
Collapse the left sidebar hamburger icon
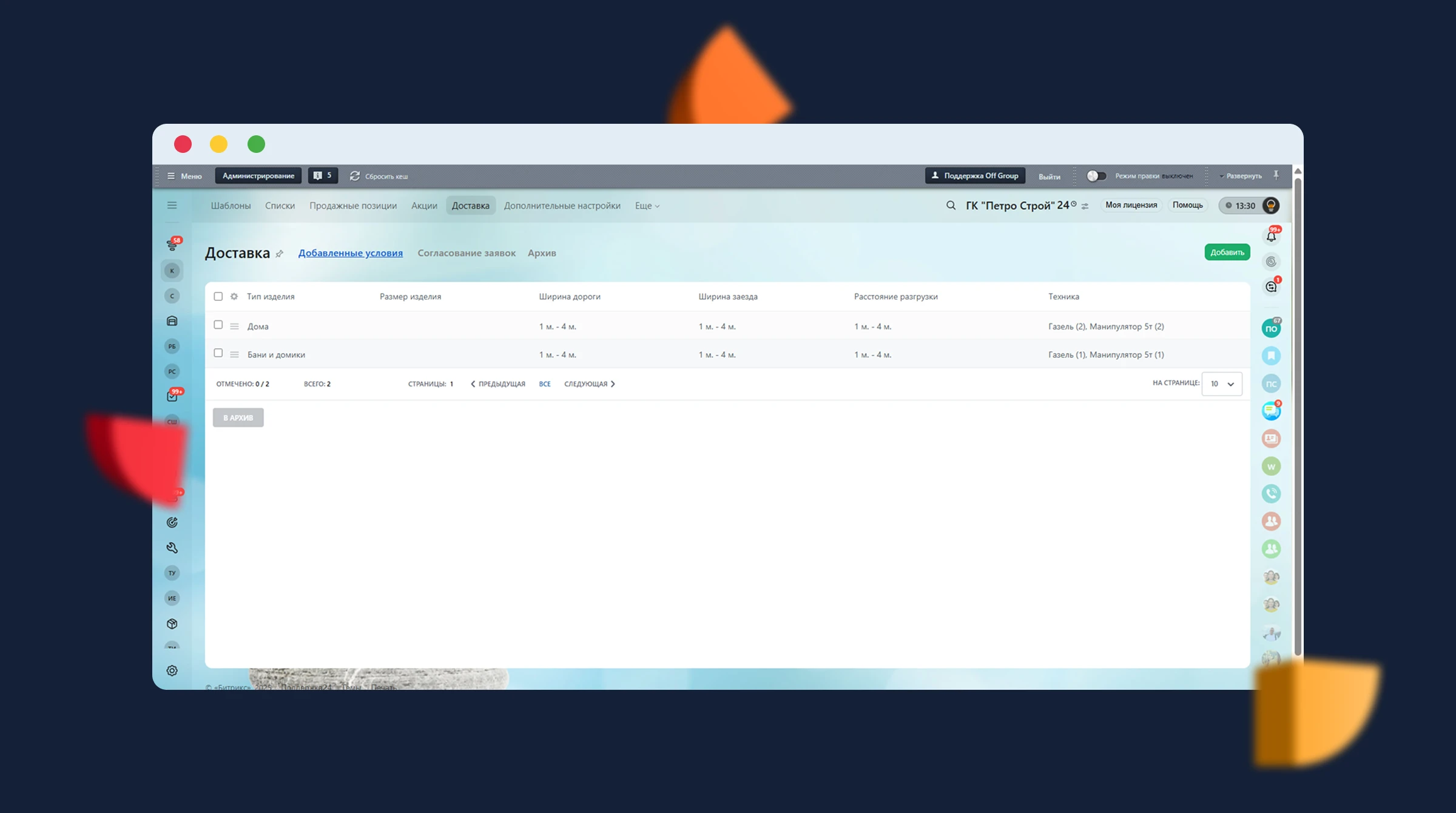[172, 206]
